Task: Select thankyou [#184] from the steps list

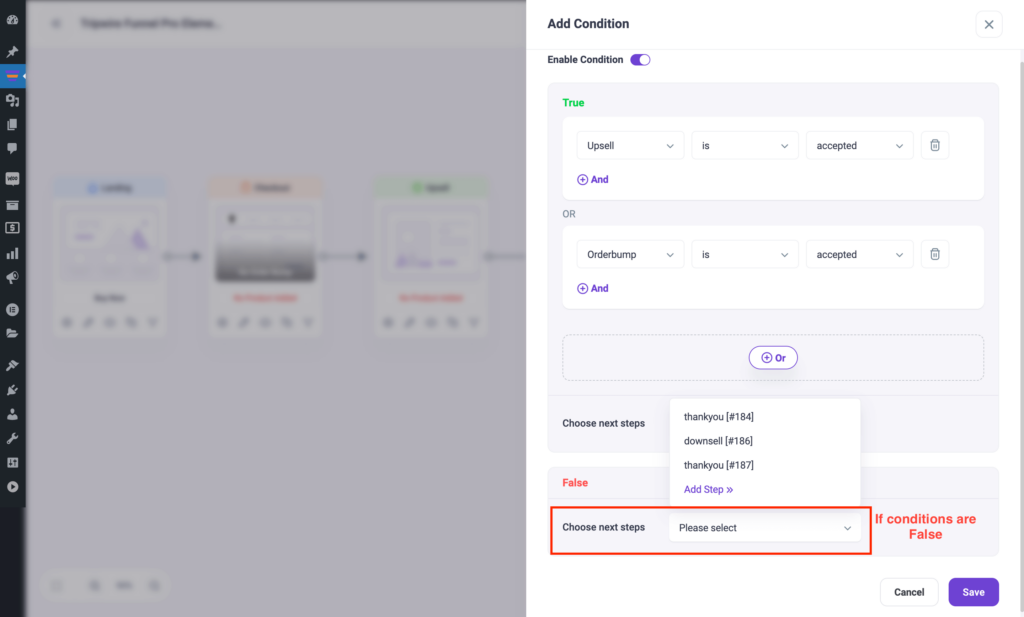Action: pos(718,416)
